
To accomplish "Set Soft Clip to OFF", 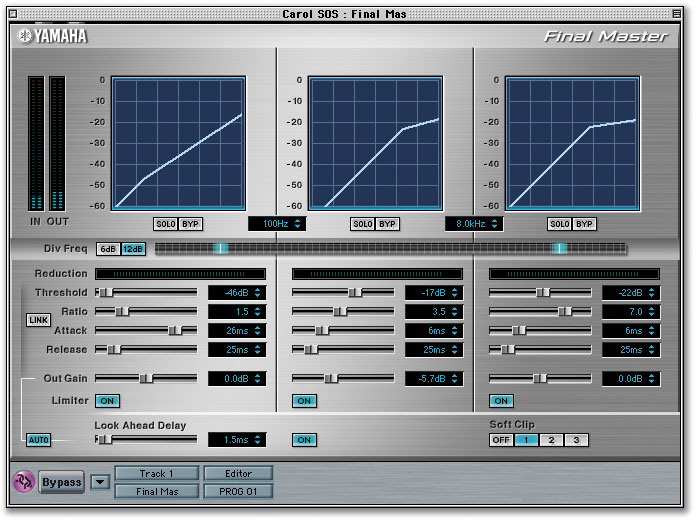I will click(x=501, y=440).
